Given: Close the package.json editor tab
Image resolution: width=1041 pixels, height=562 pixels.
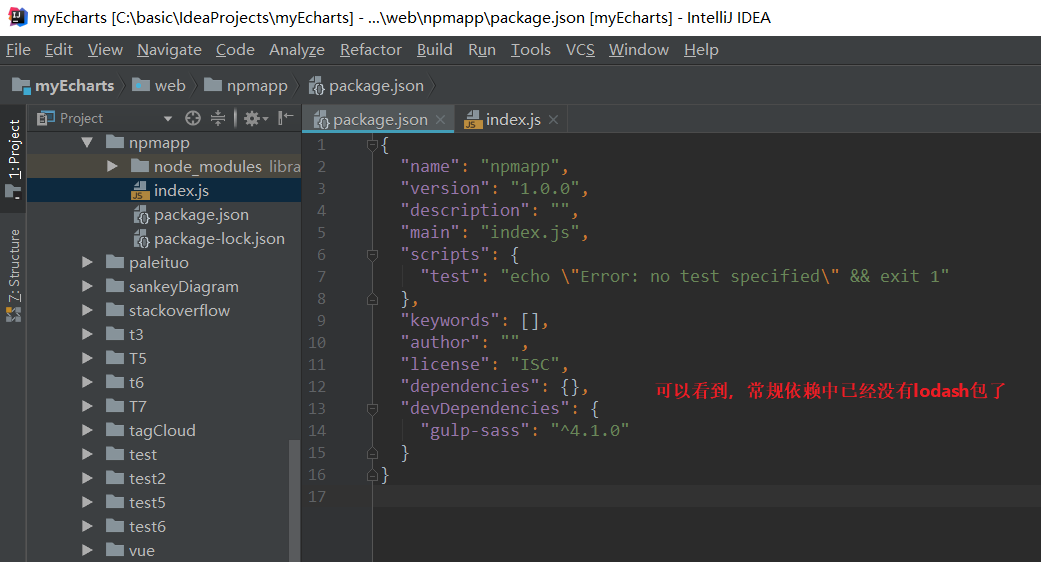Looking at the screenshot, I should click(x=440, y=119).
